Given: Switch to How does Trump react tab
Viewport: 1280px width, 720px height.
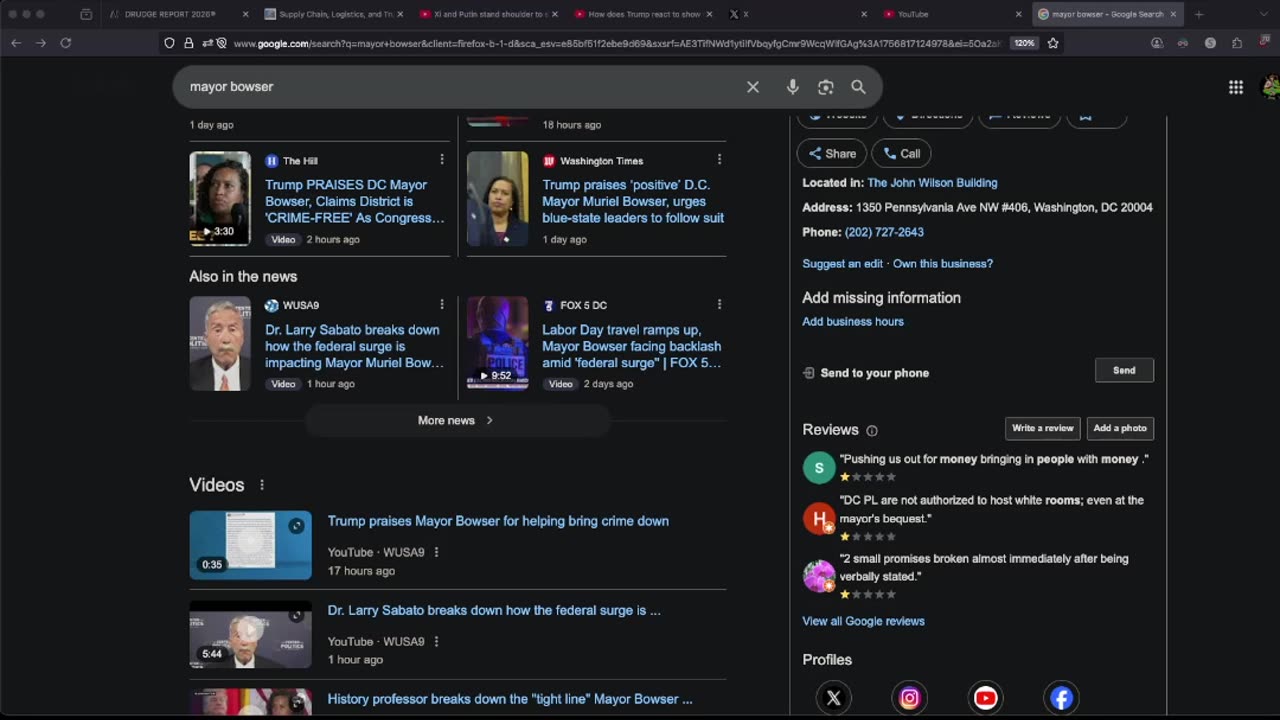Looking at the screenshot, I should (x=643, y=14).
